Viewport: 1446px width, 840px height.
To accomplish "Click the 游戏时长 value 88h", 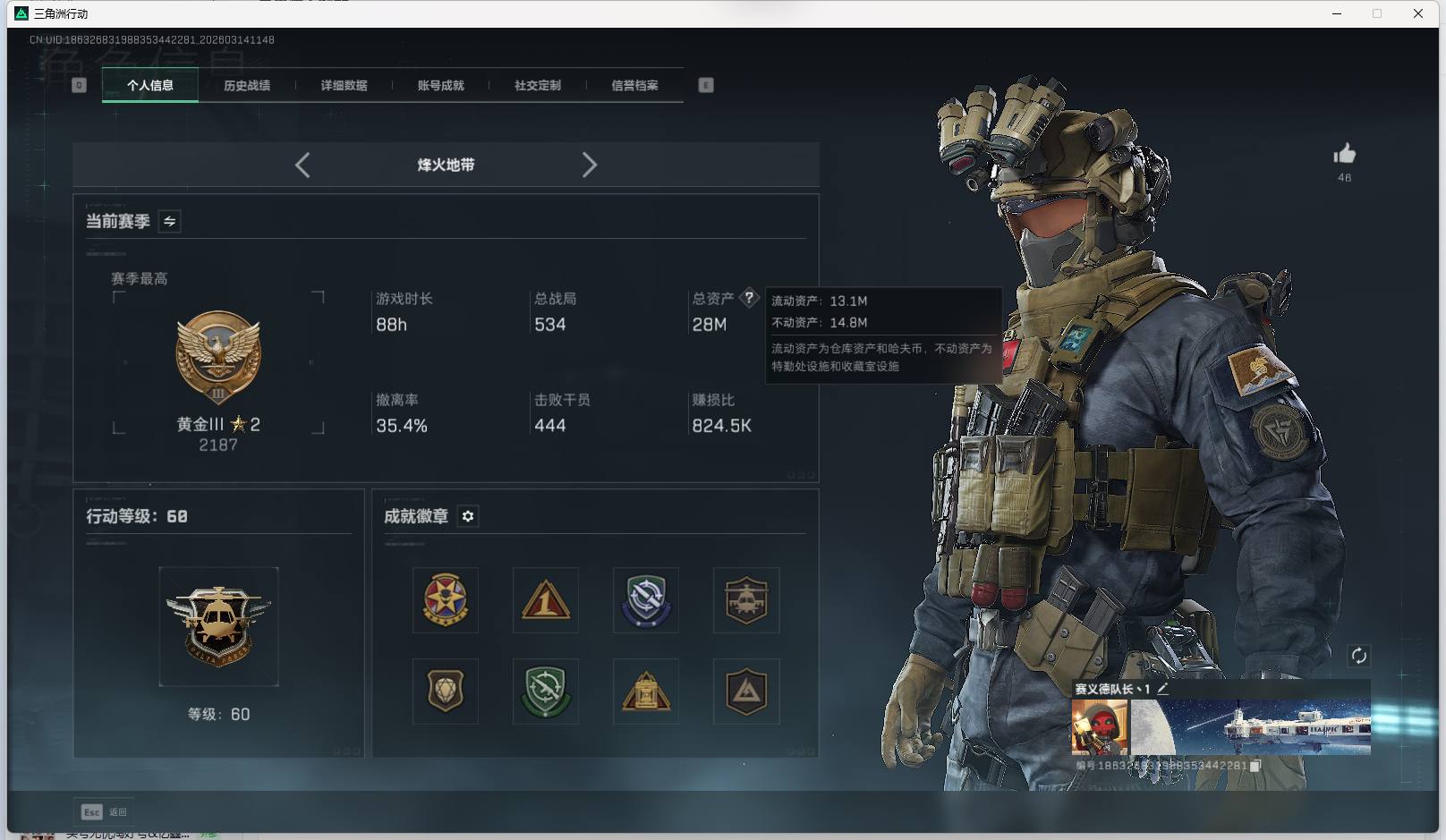I will click(x=391, y=325).
